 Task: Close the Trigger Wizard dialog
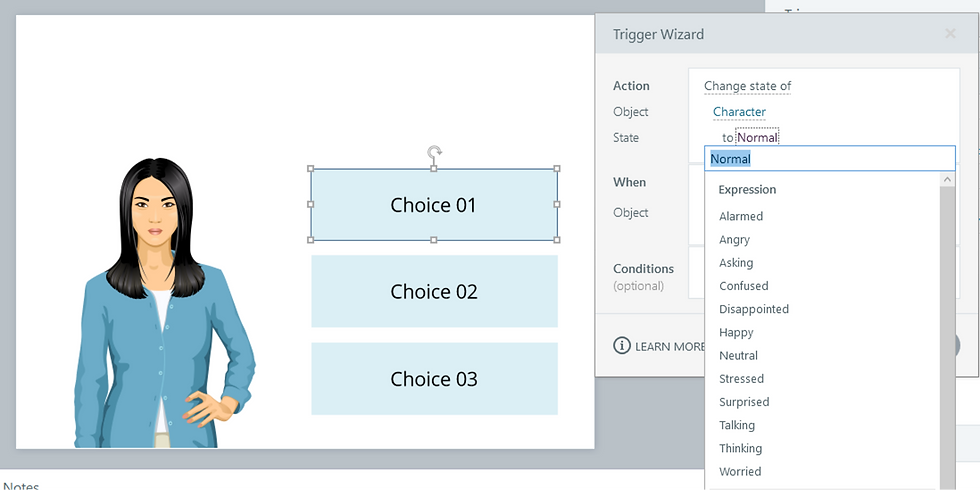[x=950, y=34]
